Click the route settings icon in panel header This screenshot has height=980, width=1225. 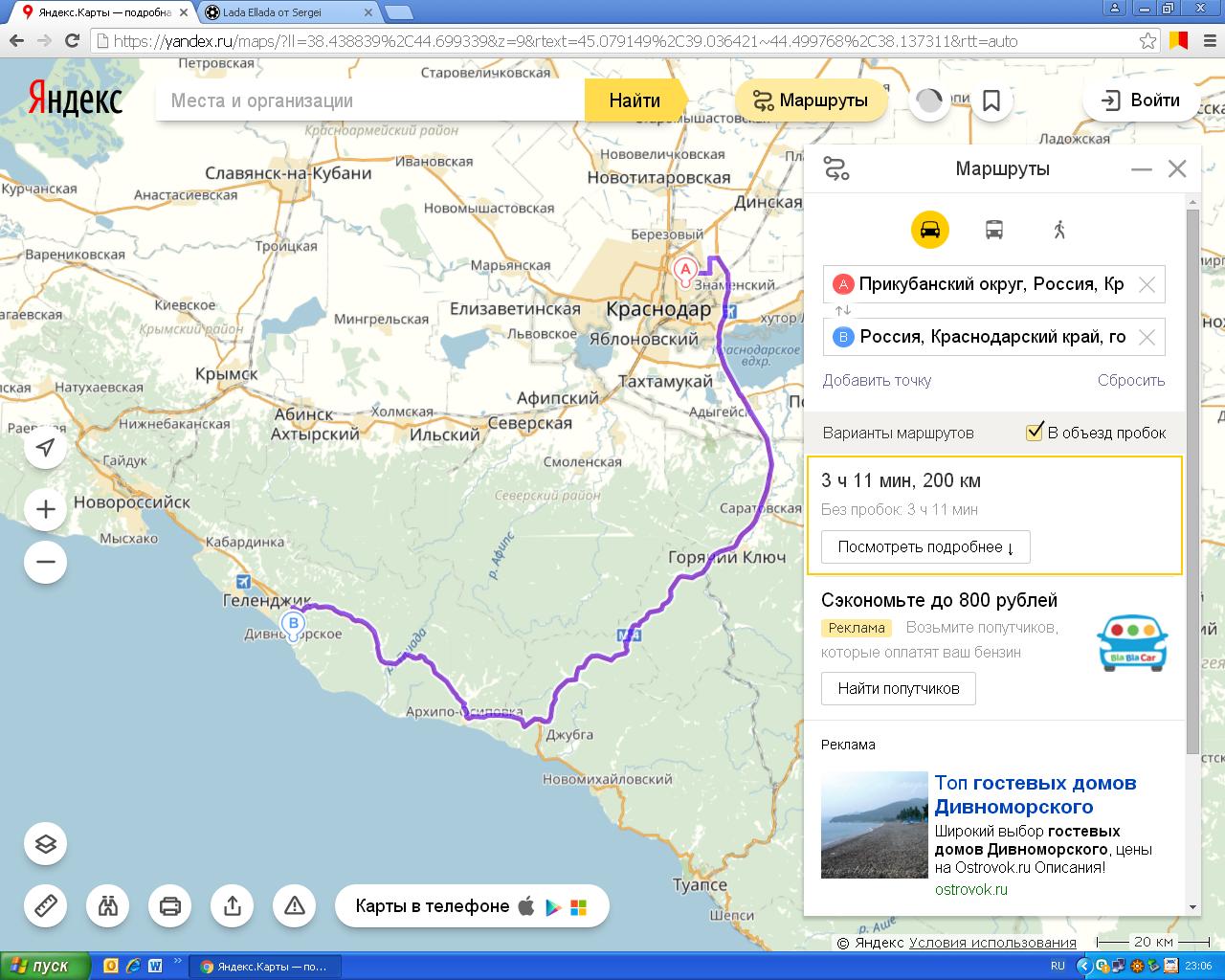836,169
